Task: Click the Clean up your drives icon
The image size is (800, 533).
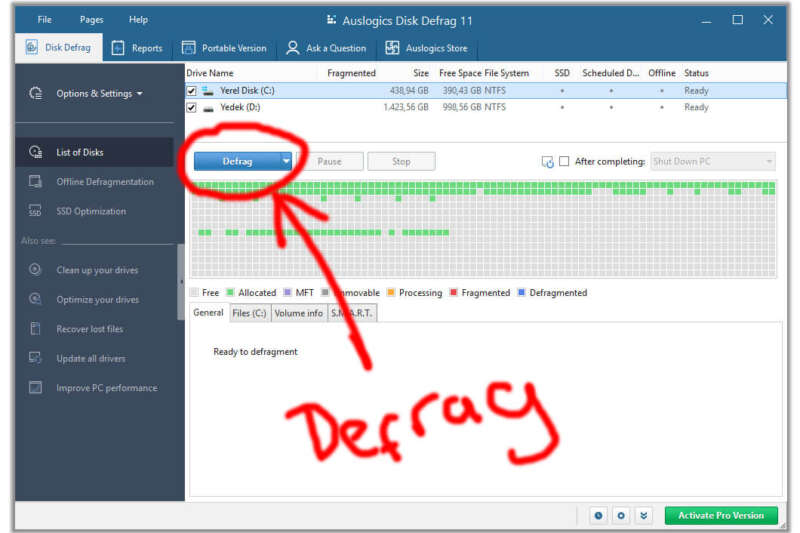Action: [35, 269]
